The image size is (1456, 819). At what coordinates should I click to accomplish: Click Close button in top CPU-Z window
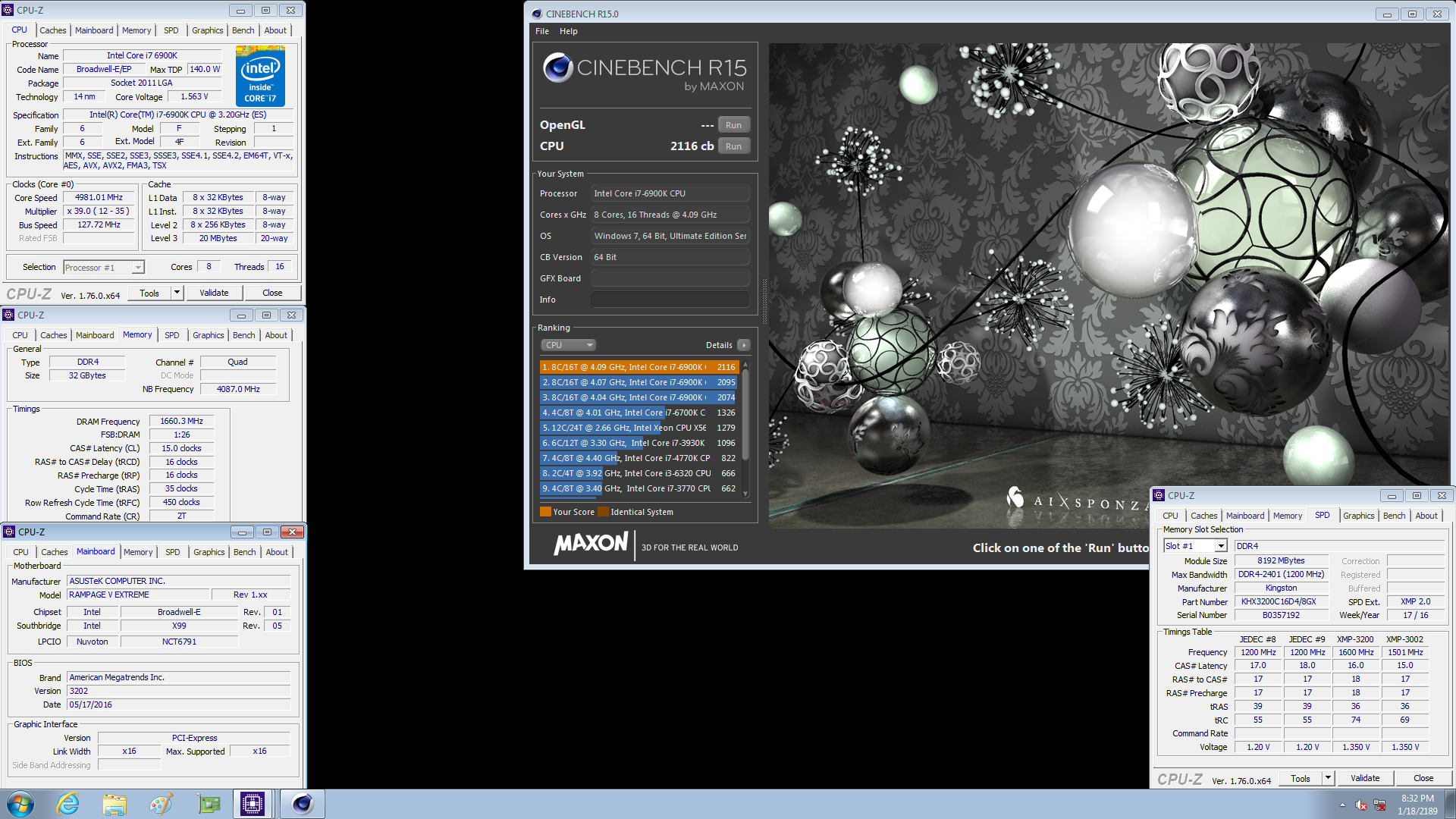pyautogui.click(x=272, y=293)
